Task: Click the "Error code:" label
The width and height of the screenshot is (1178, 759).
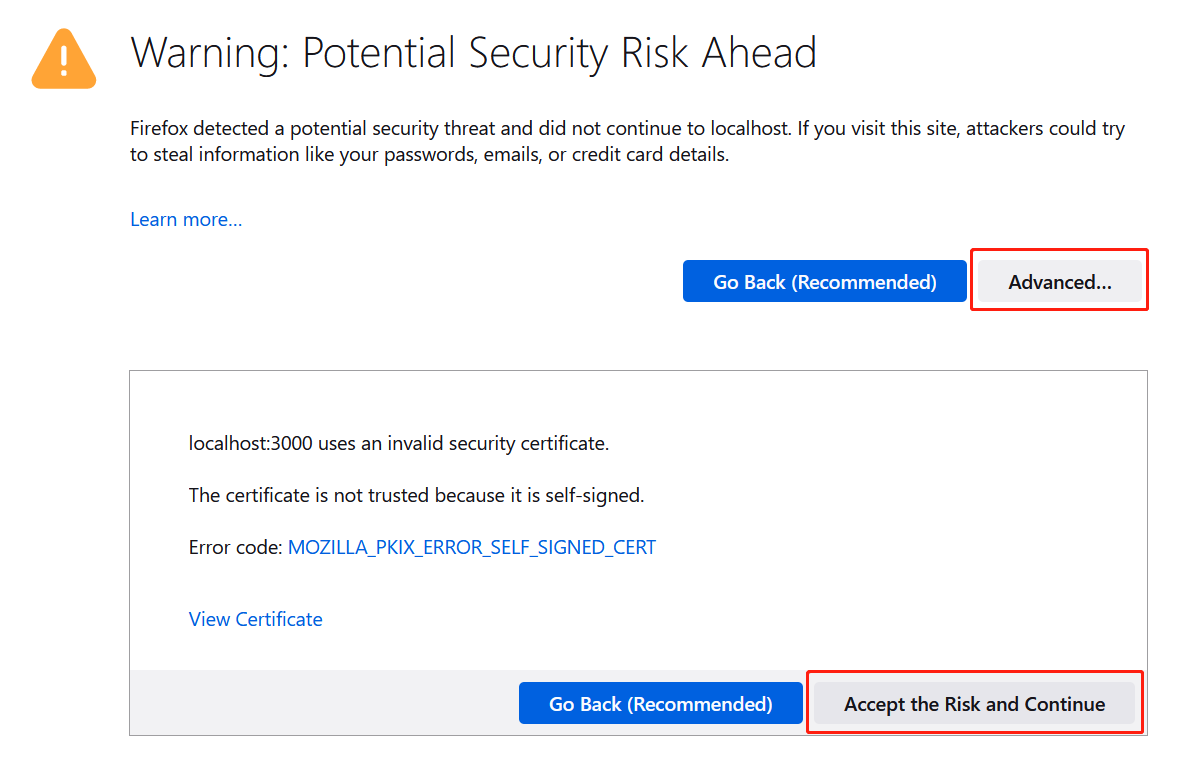Action: pyautogui.click(x=234, y=547)
